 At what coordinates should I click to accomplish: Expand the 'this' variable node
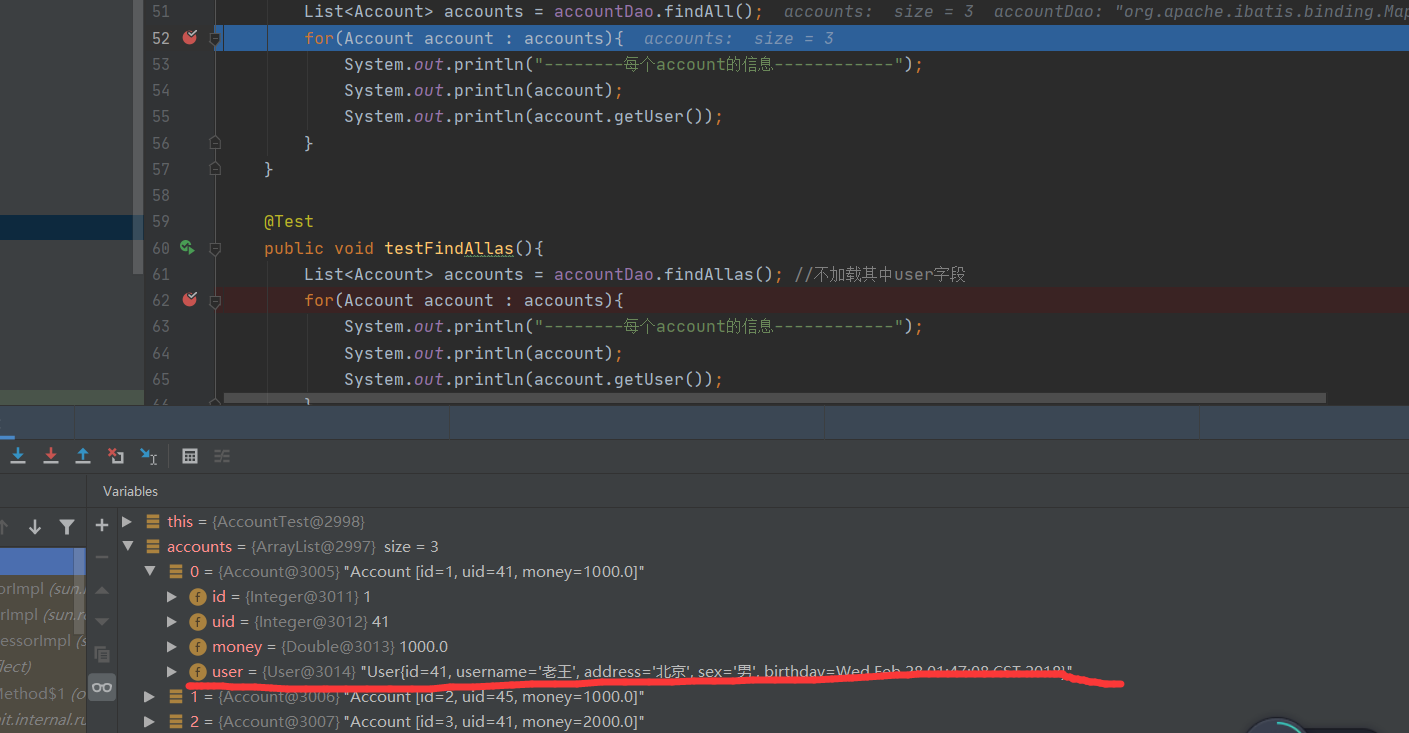(x=127, y=521)
